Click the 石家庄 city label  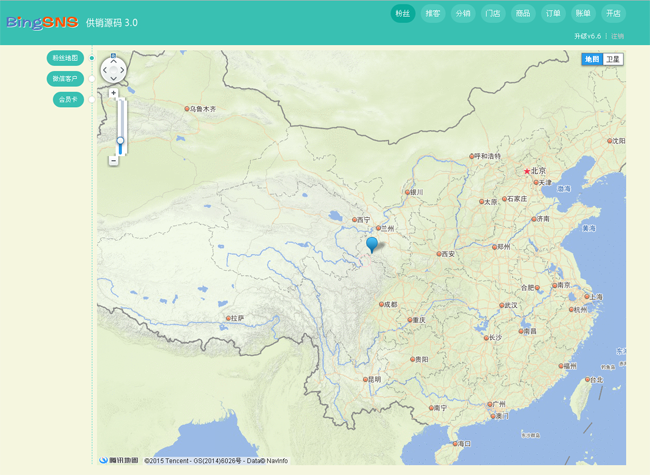(517, 199)
